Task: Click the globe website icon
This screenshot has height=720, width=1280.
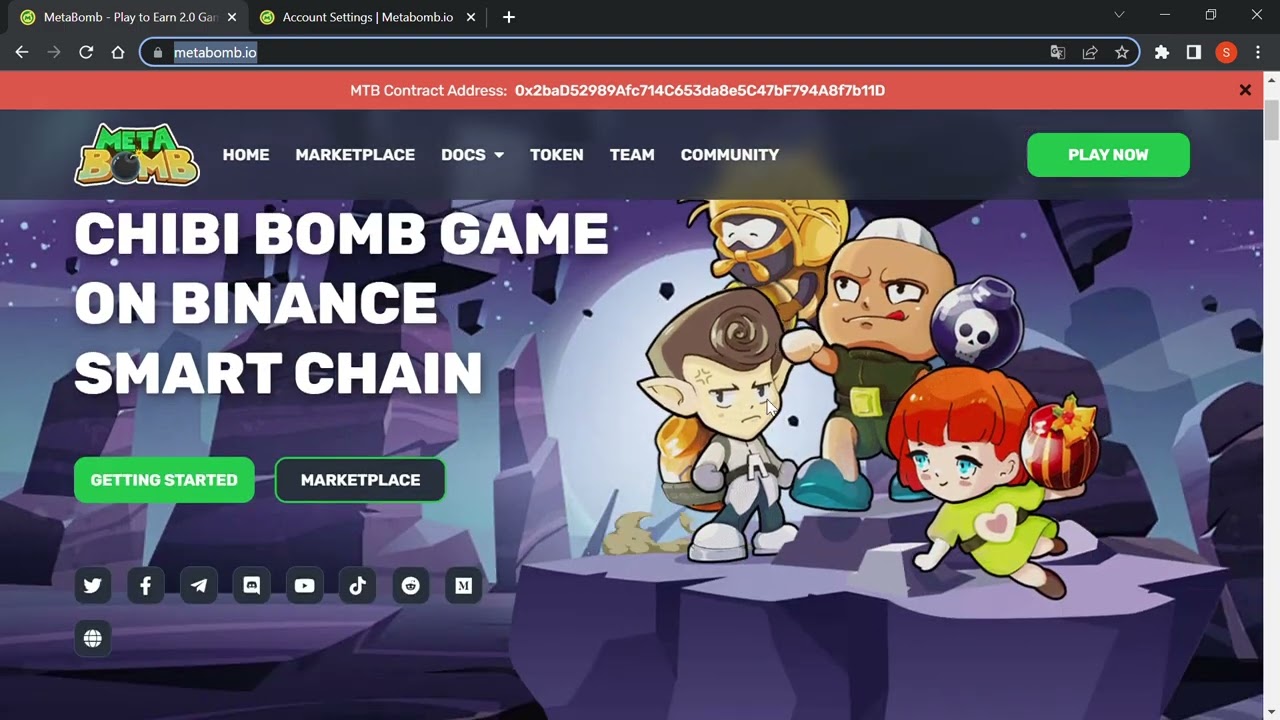Action: [93, 639]
